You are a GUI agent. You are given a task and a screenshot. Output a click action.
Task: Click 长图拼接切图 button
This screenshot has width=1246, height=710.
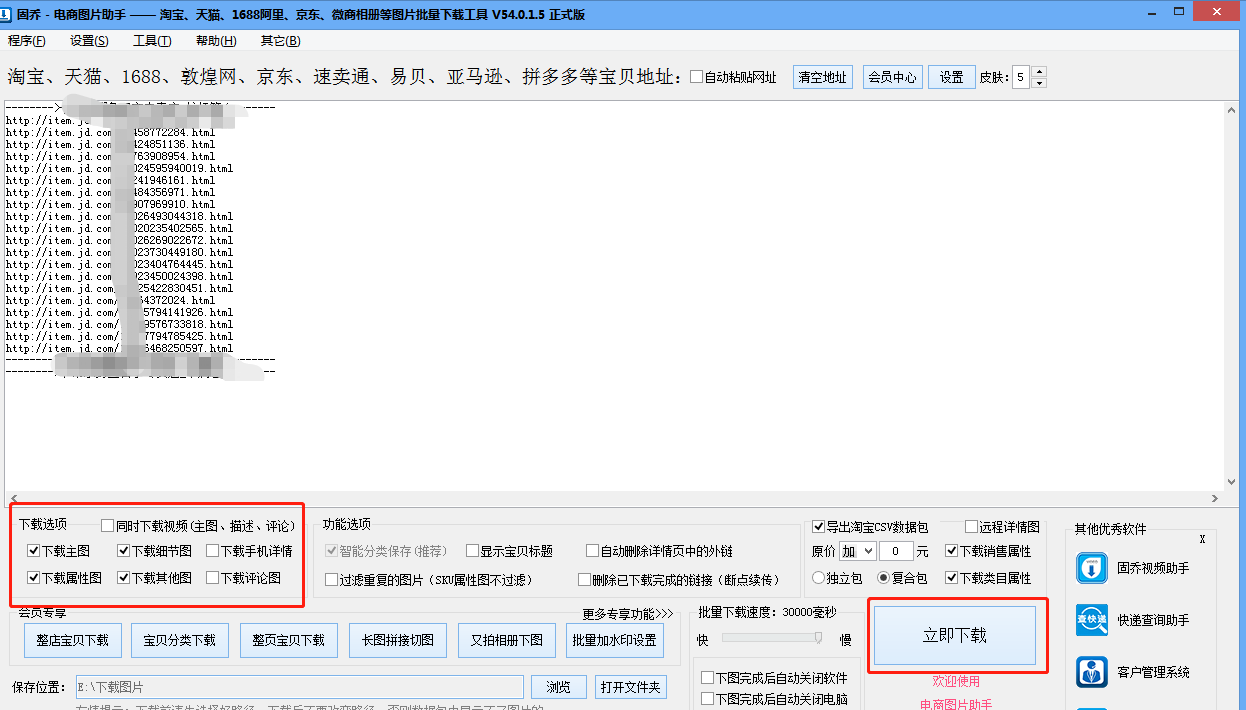(398, 640)
